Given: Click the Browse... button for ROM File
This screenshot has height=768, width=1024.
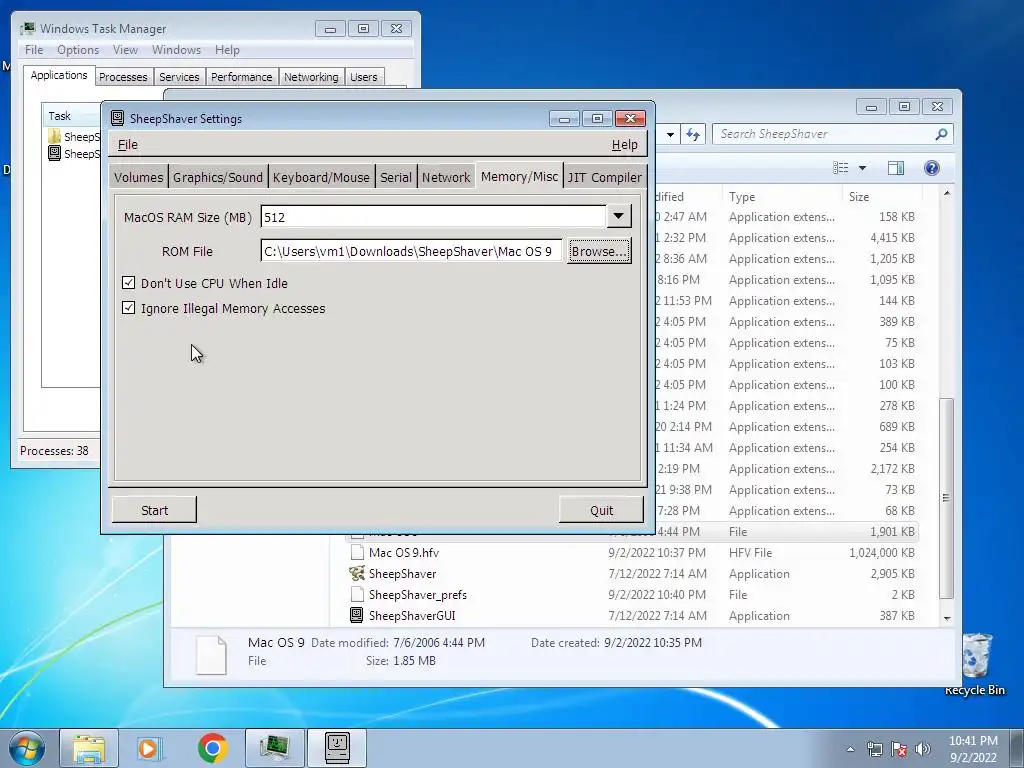Looking at the screenshot, I should tap(599, 251).
